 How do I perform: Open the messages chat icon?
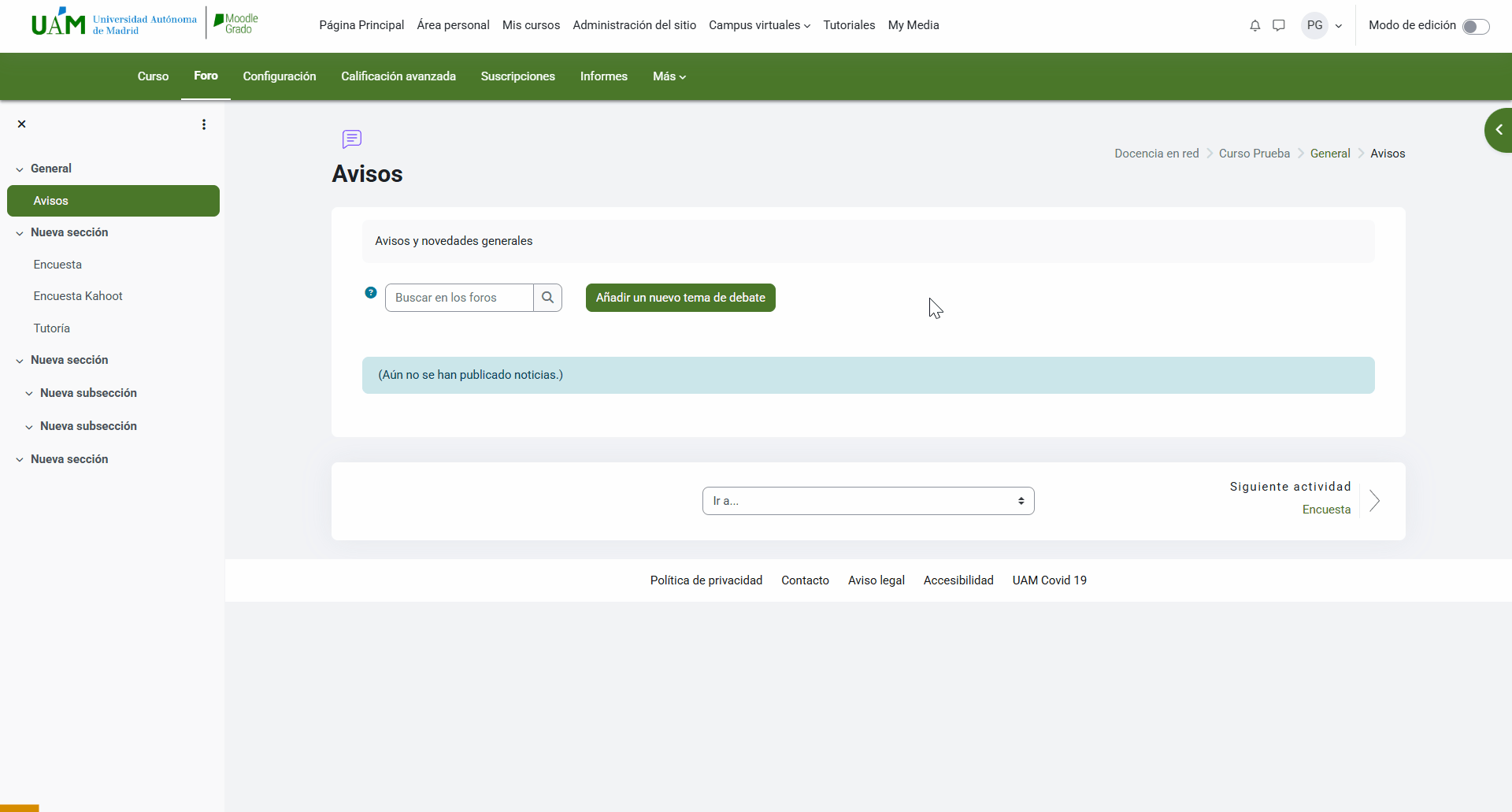tap(1279, 26)
